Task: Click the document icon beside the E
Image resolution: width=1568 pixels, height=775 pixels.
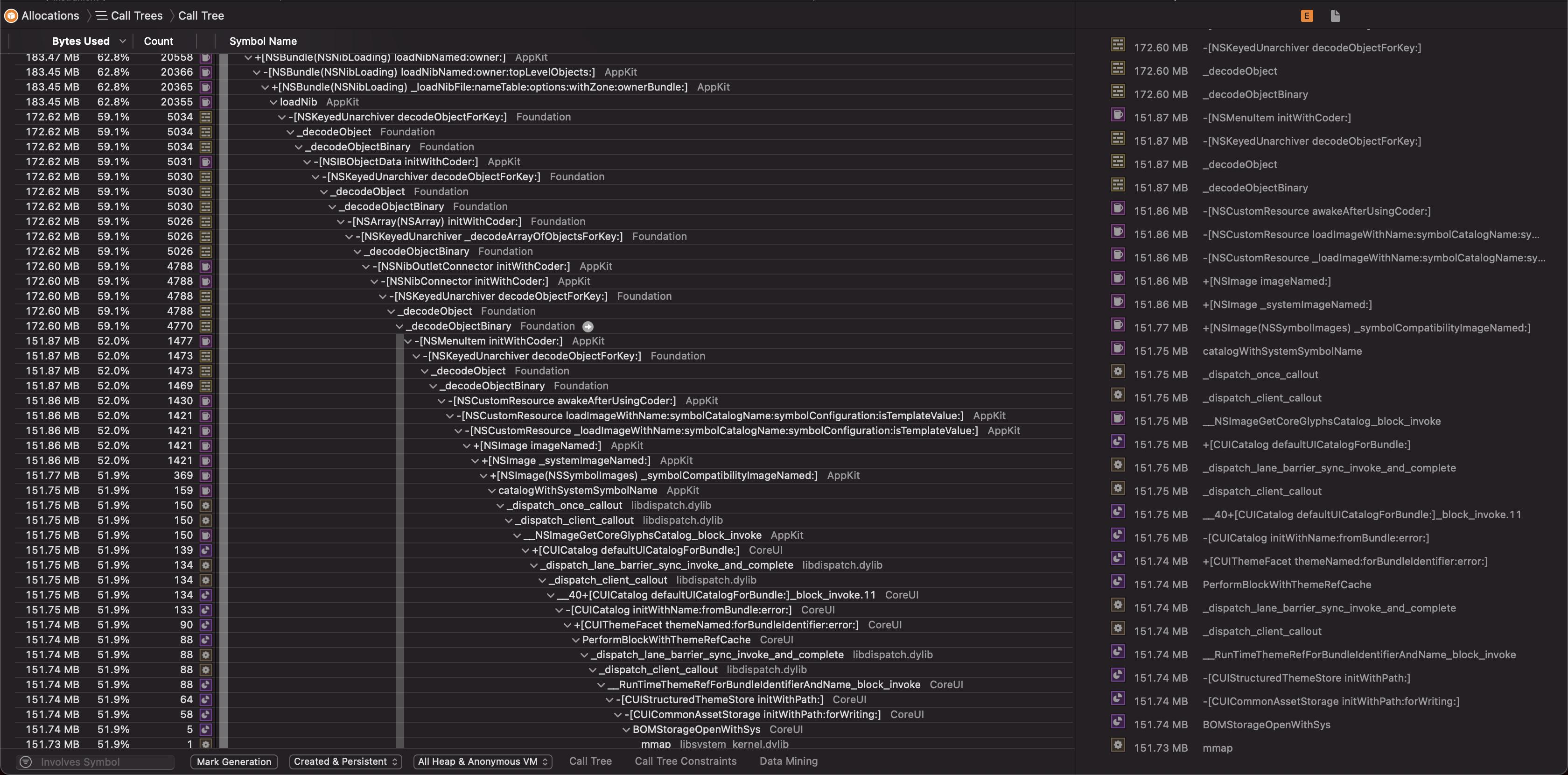Action: click(x=1335, y=16)
